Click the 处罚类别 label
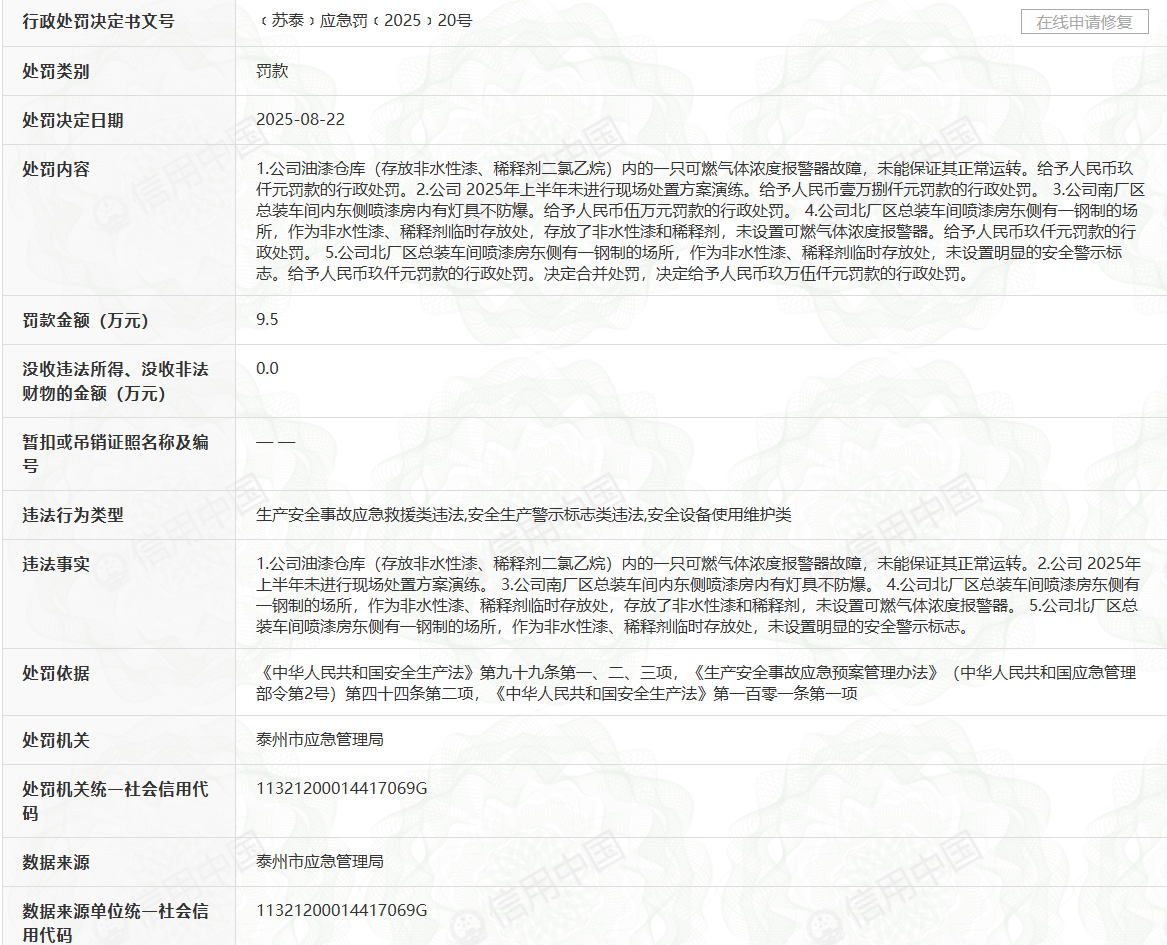The height and width of the screenshot is (945, 1167). click(x=56, y=71)
